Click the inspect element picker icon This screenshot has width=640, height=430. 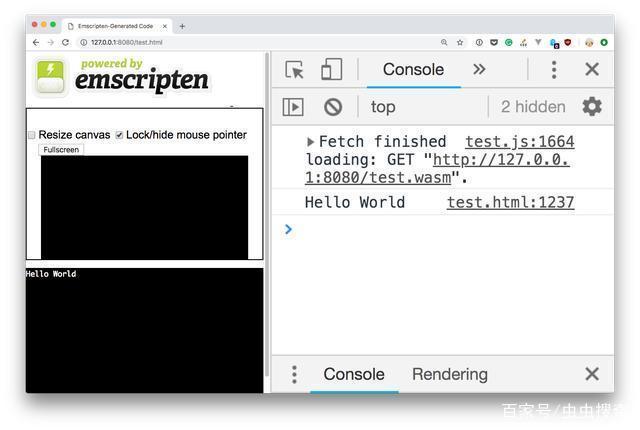pos(294,69)
